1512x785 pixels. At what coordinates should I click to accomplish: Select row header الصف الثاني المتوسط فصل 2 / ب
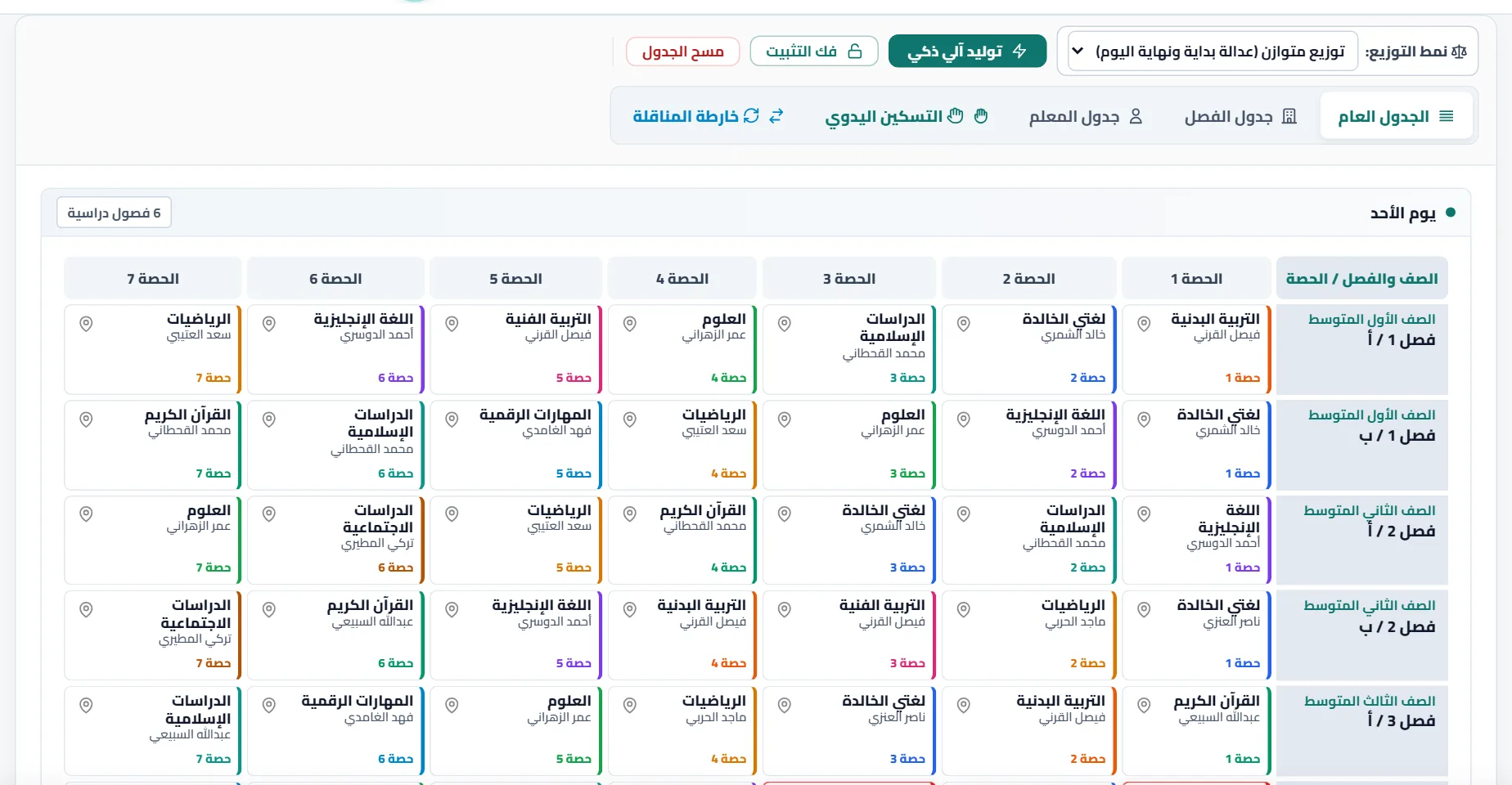pyautogui.click(x=1362, y=635)
